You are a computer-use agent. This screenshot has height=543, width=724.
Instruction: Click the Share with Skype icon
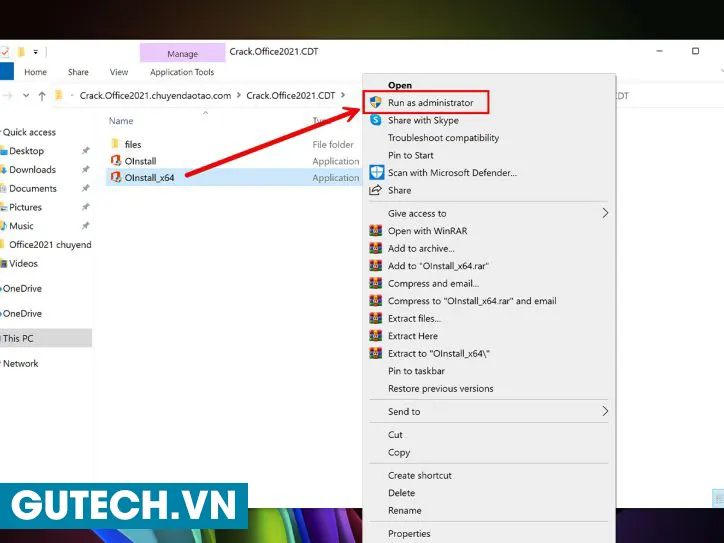(376, 120)
